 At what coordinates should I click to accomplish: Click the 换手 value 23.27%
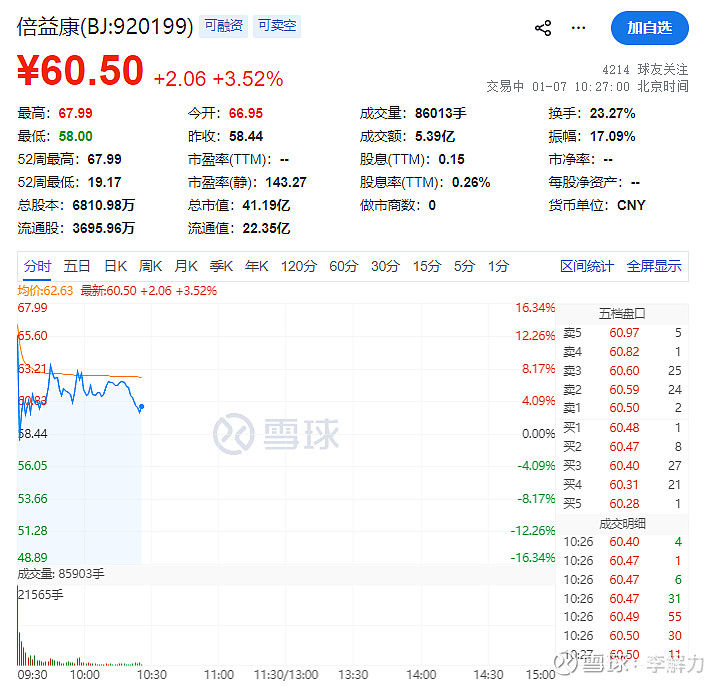coord(613,113)
